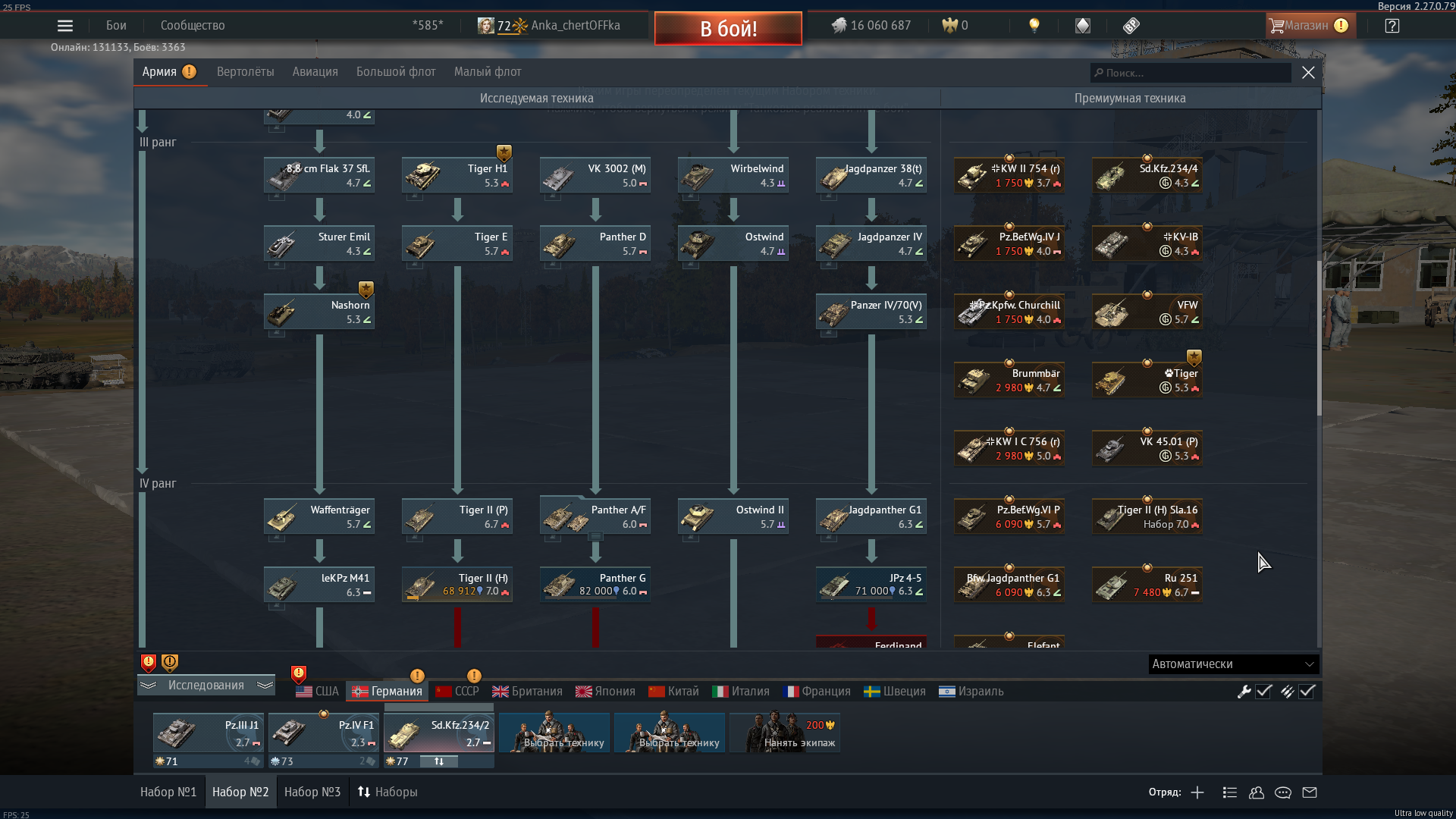Select the Британия nation tab
This screenshot has height=819, width=1456.
[527, 692]
